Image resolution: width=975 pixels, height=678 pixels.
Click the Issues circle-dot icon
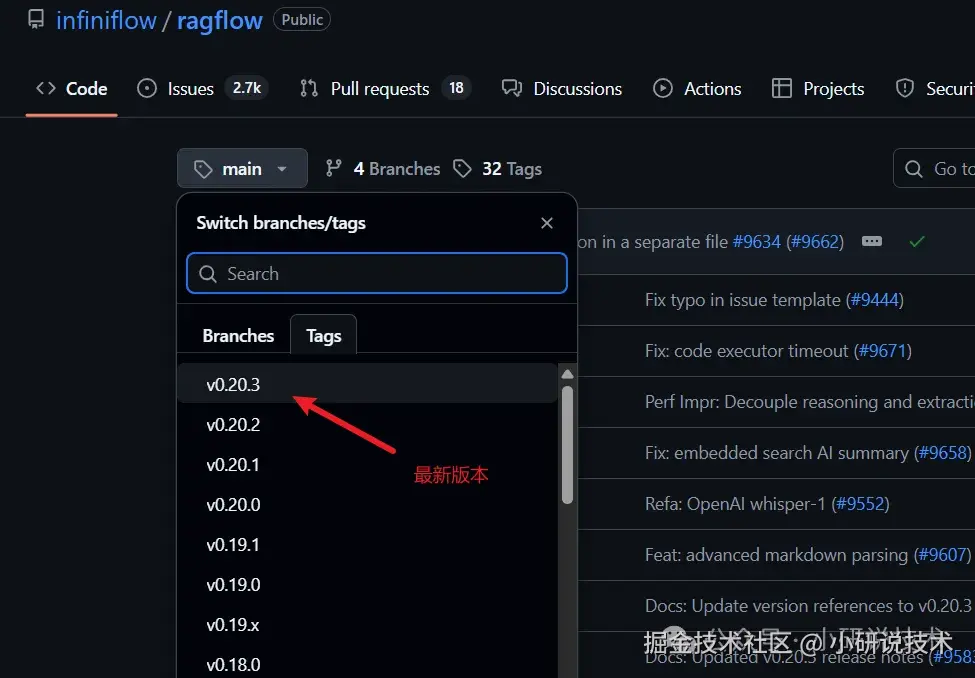pos(147,88)
